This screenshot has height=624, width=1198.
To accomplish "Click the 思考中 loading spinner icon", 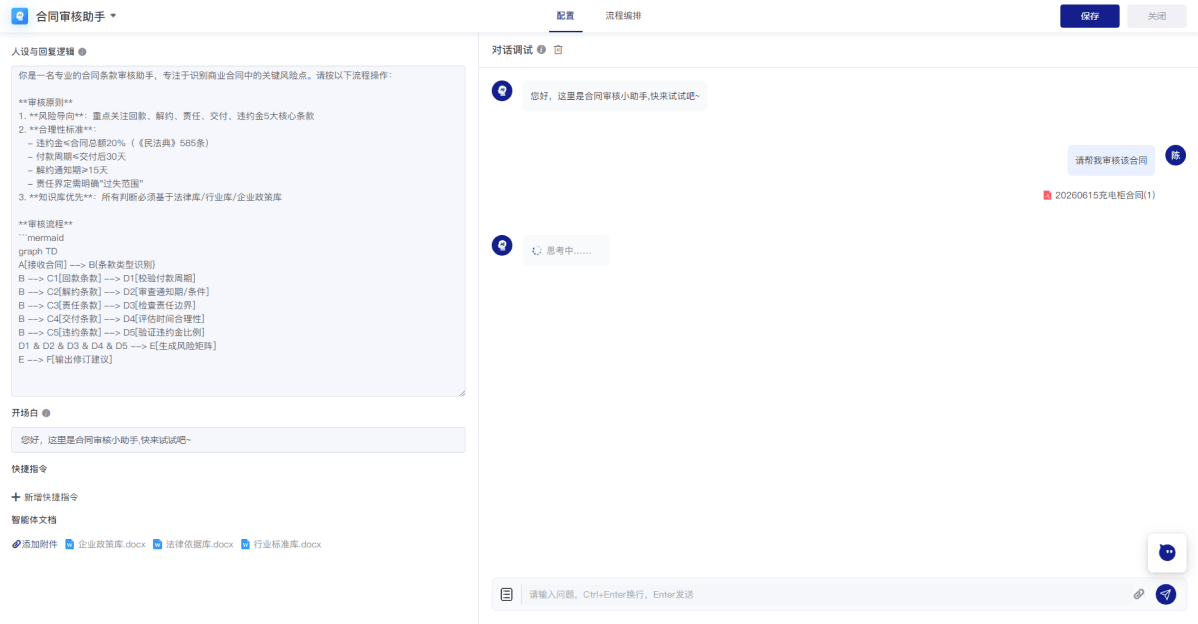I will (x=537, y=251).
